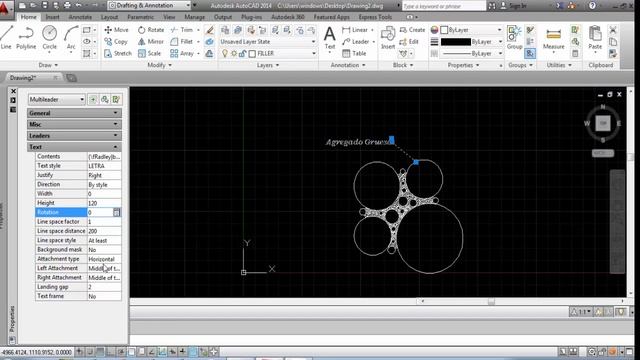
Task: Toggle the layer freeze sun icon
Action: [x=234, y=53]
